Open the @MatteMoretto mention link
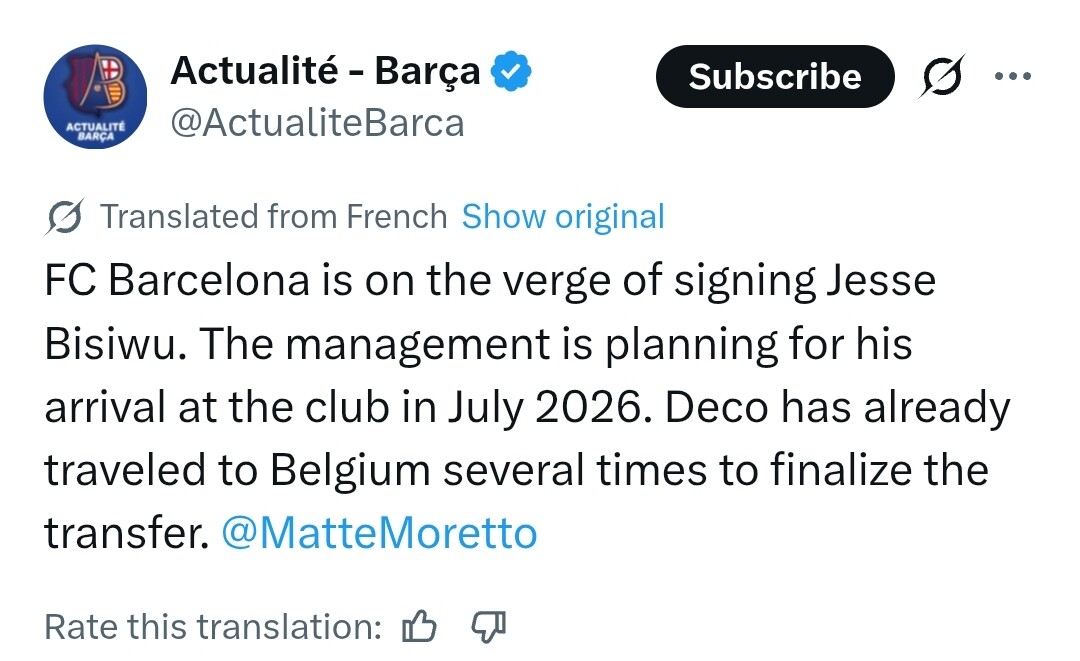 click(x=378, y=534)
